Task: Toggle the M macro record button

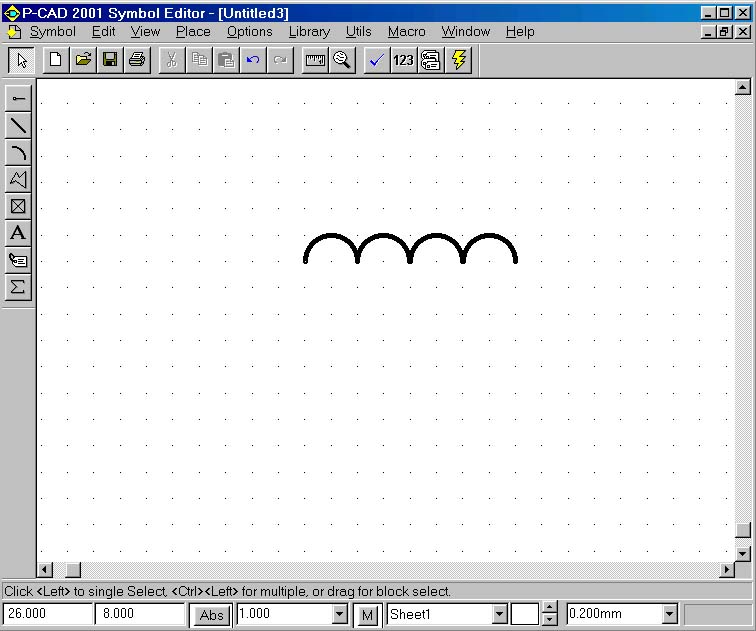Action: click(367, 615)
